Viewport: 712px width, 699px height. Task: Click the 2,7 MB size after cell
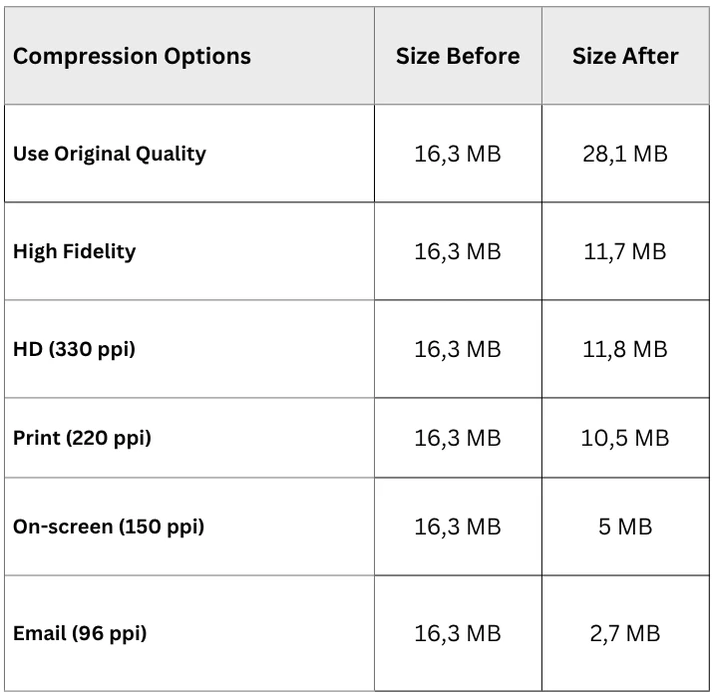coord(625,633)
